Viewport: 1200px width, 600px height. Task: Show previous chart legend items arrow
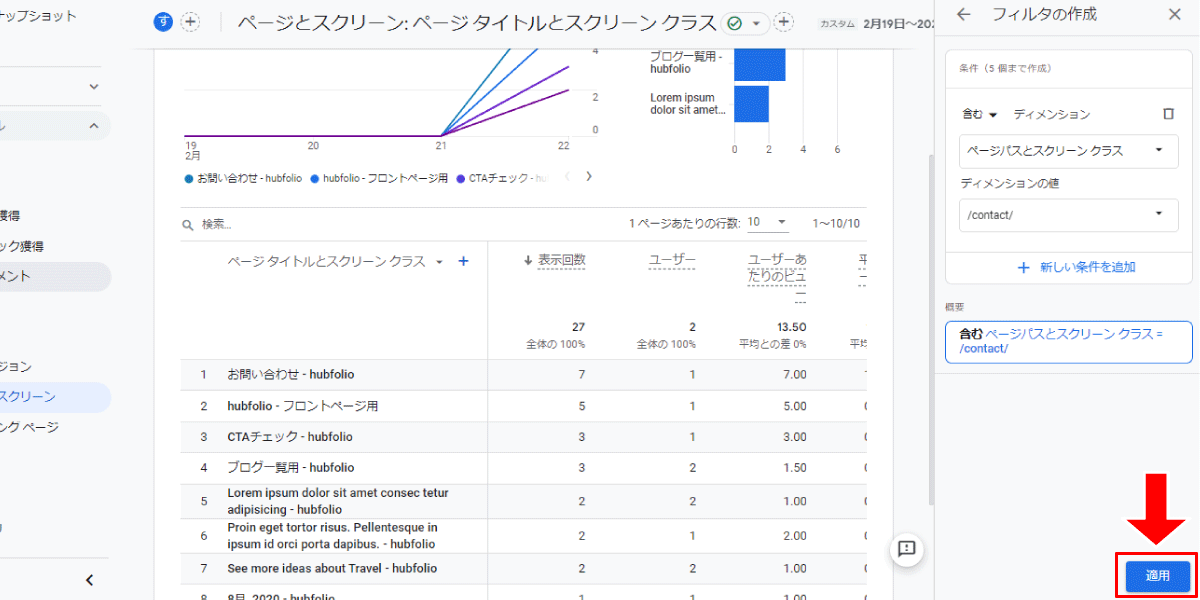[x=569, y=177]
